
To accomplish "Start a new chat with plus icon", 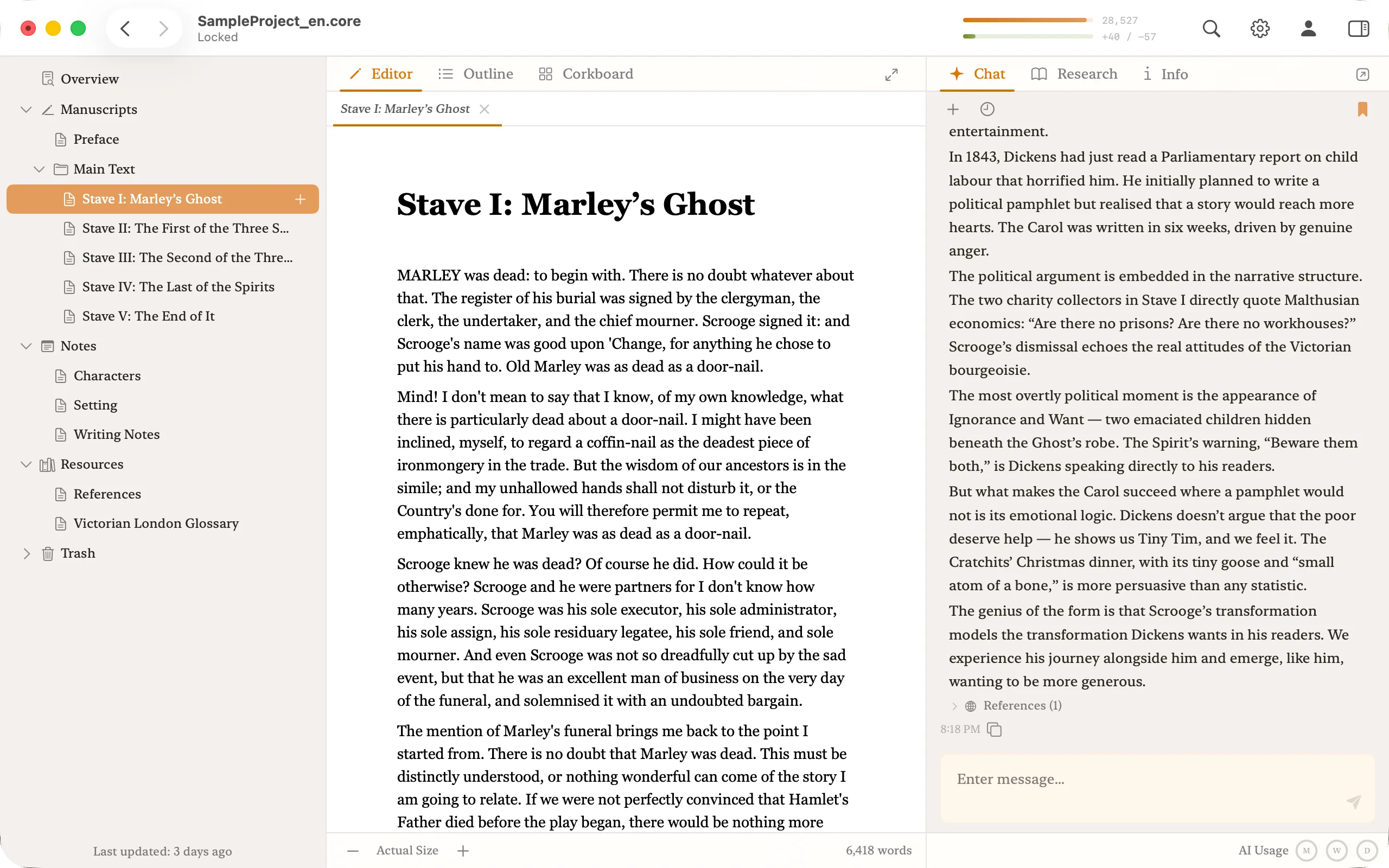I will pyautogui.click(x=953, y=109).
